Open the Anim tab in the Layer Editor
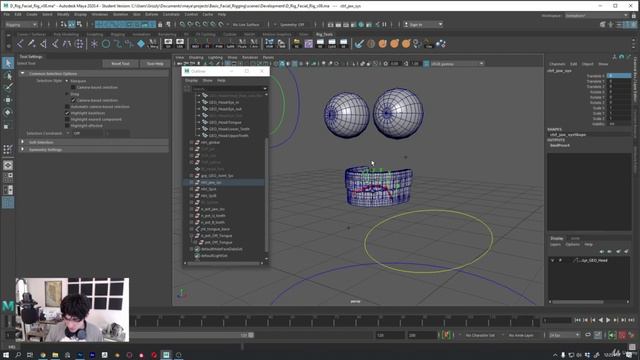Viewport: 640px width, 360px height. pyautogui.click(x=575, y=238)
